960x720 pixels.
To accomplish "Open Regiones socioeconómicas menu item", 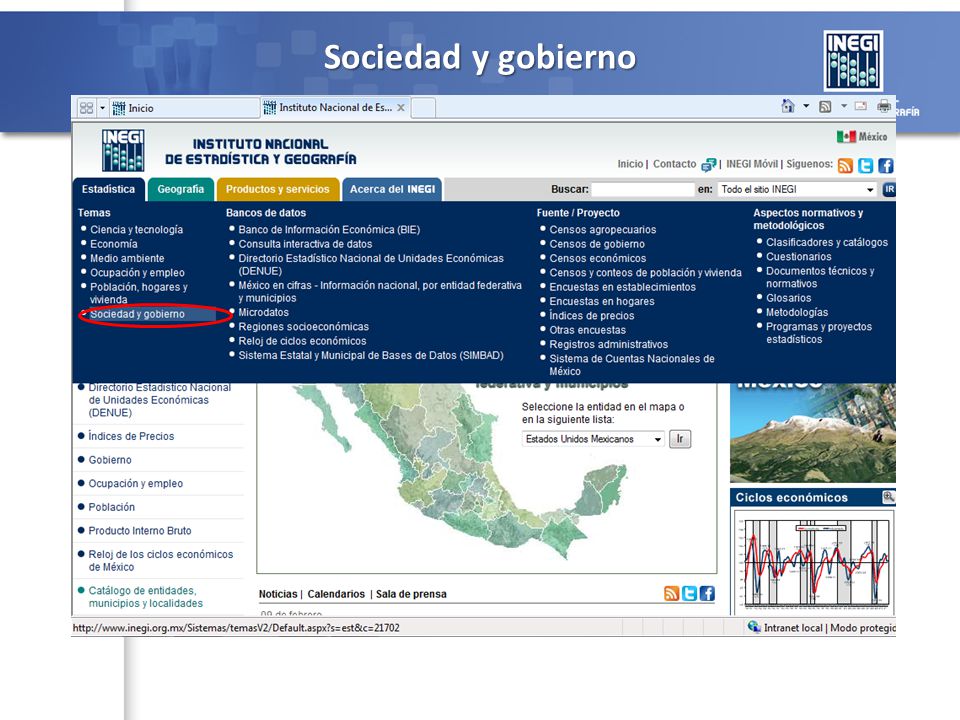I will click(x=304, y=326).
